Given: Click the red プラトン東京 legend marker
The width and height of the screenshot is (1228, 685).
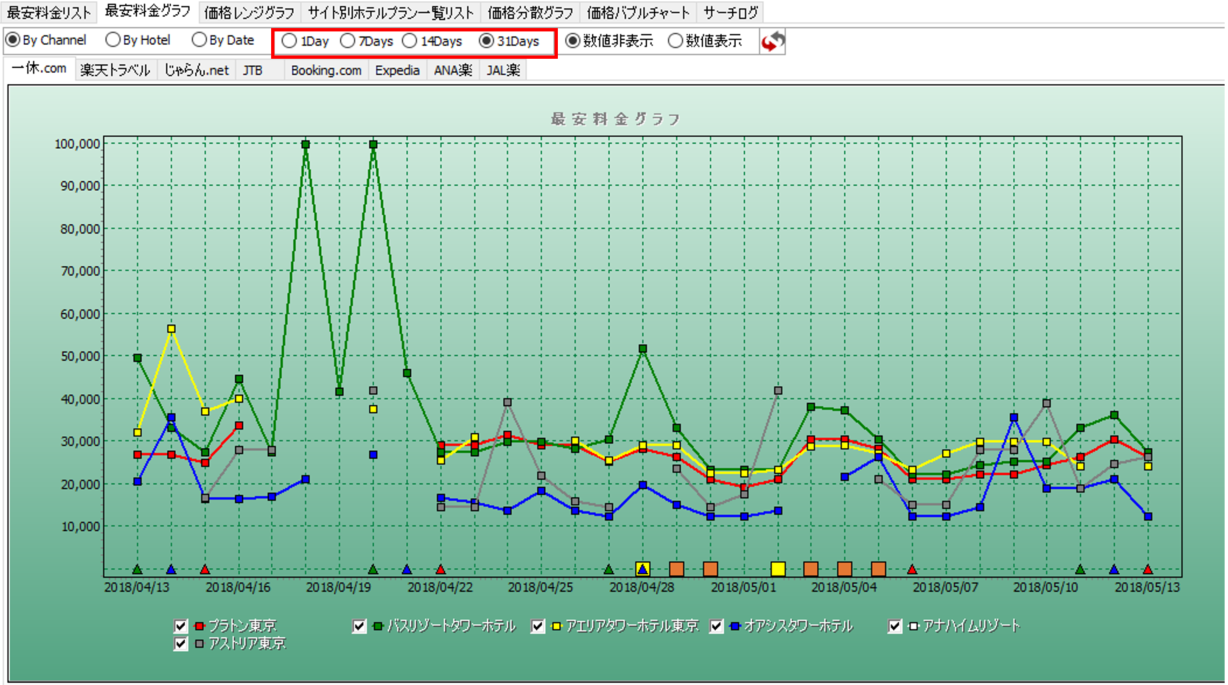Looking at the screenshot, I should [x=200, y=627].
